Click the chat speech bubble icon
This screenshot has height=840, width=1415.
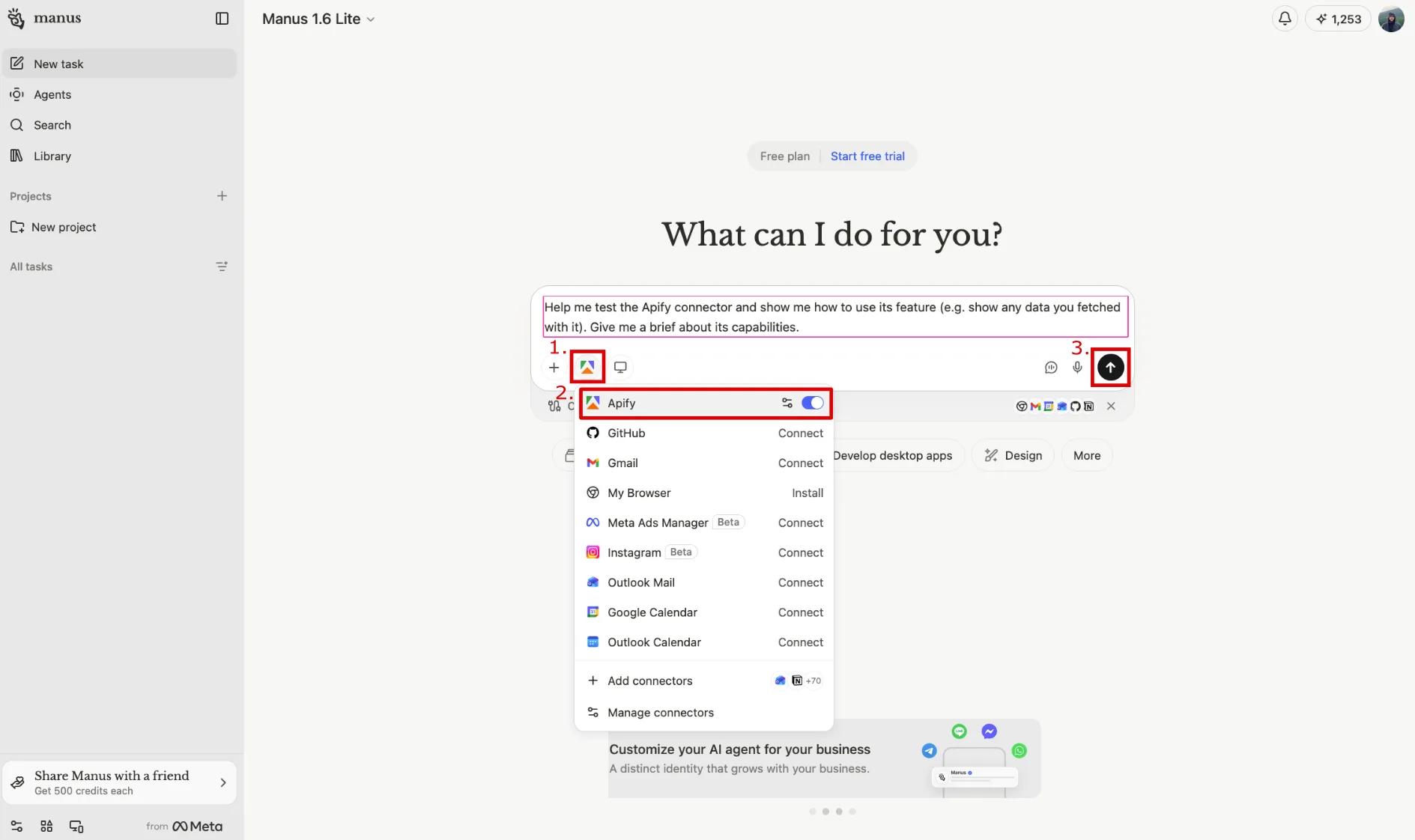(1051, 368)
